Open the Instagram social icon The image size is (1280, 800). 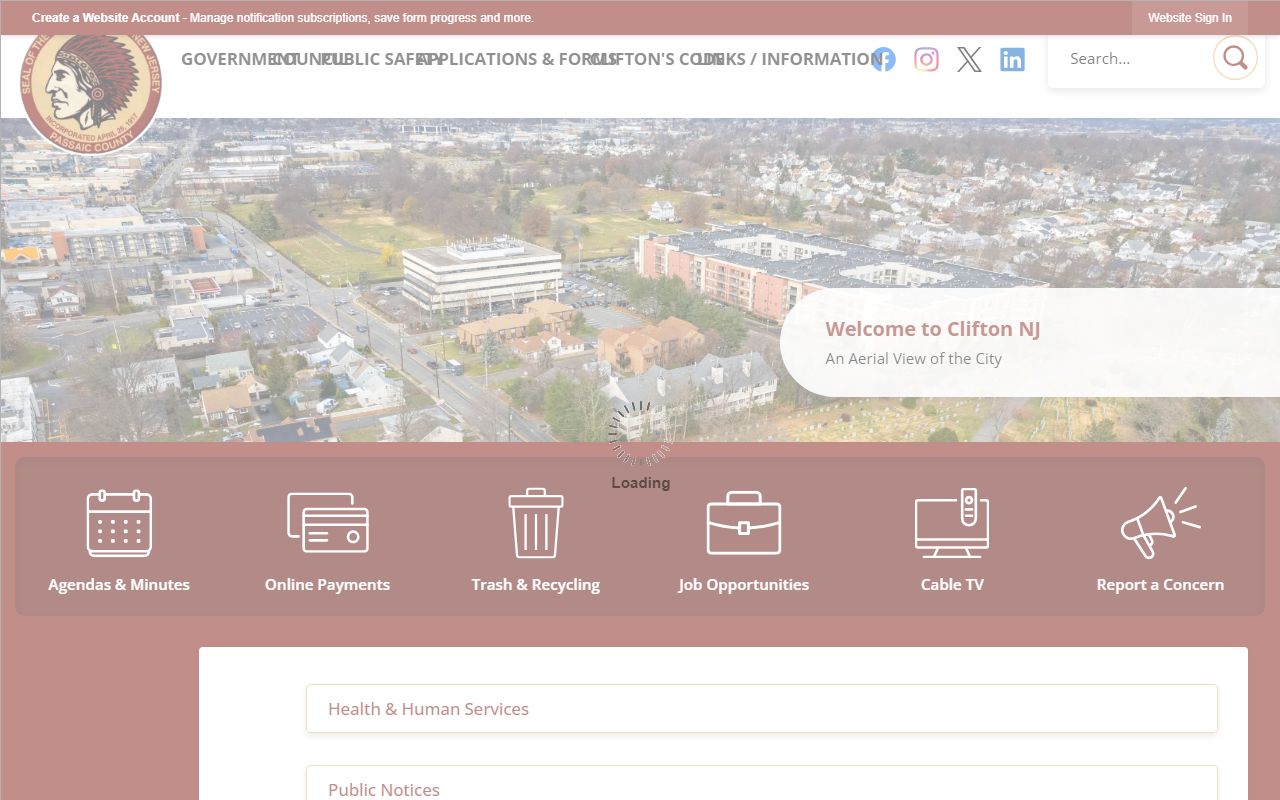pos(926,59)
